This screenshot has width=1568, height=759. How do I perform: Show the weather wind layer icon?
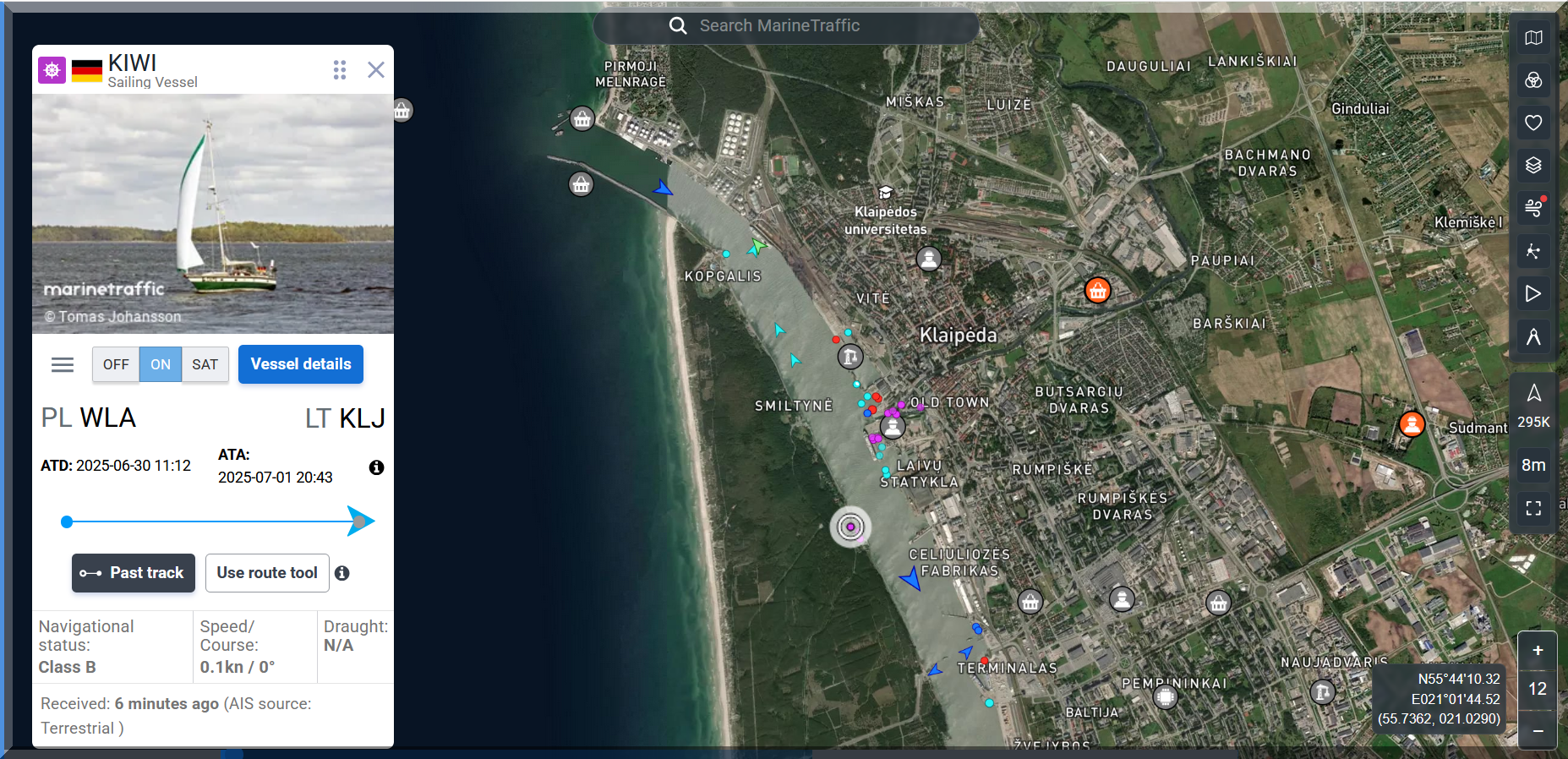coord(1533,207)
